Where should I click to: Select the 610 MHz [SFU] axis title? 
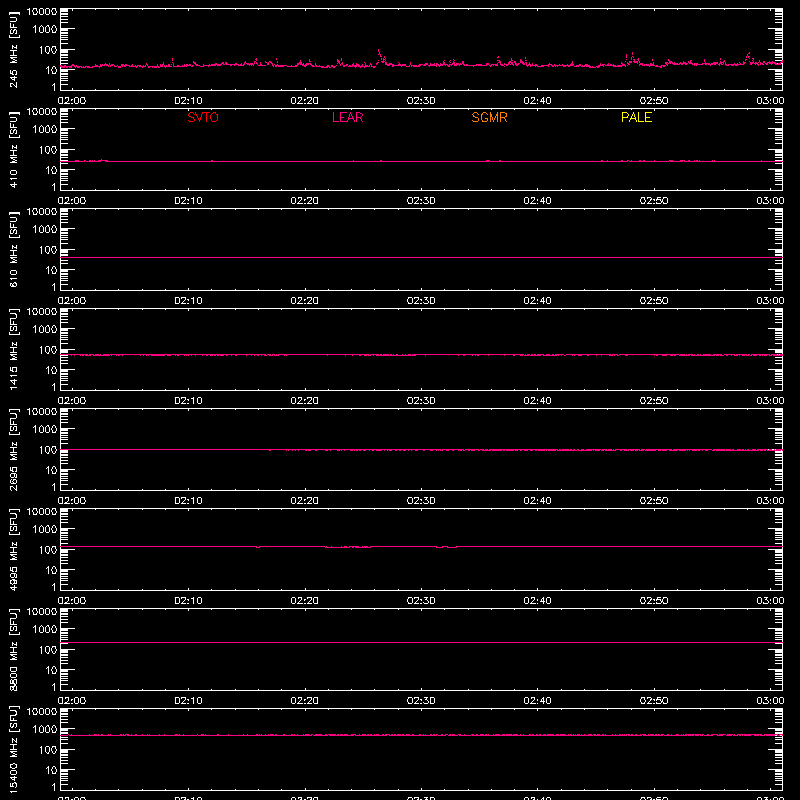[x=14, y=249]
